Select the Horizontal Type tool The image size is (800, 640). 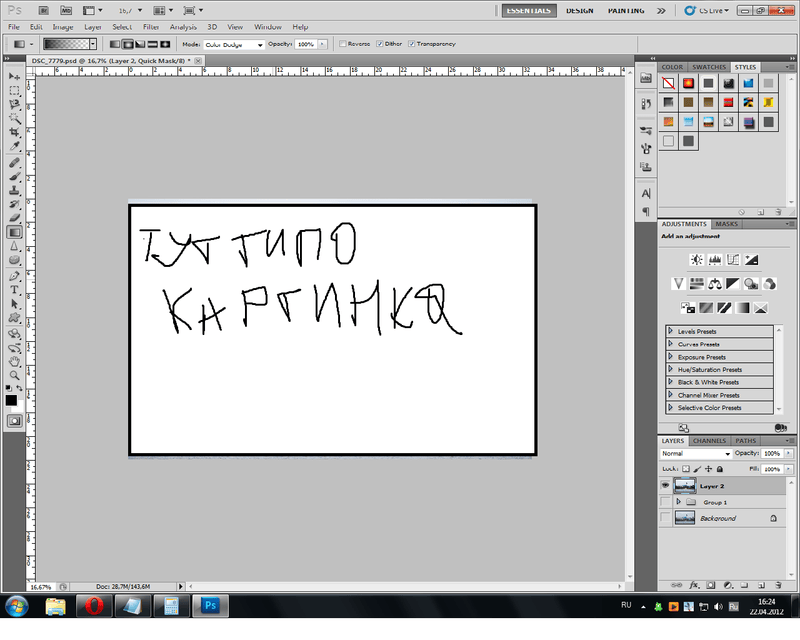(x=14, y=289)
